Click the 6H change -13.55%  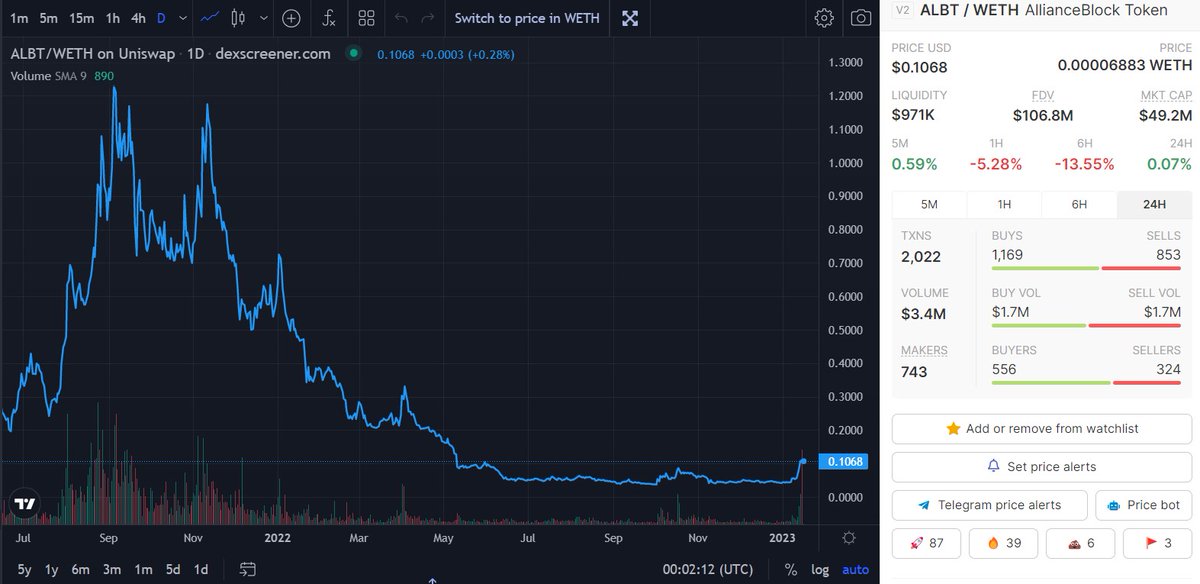coord(1084,164)
